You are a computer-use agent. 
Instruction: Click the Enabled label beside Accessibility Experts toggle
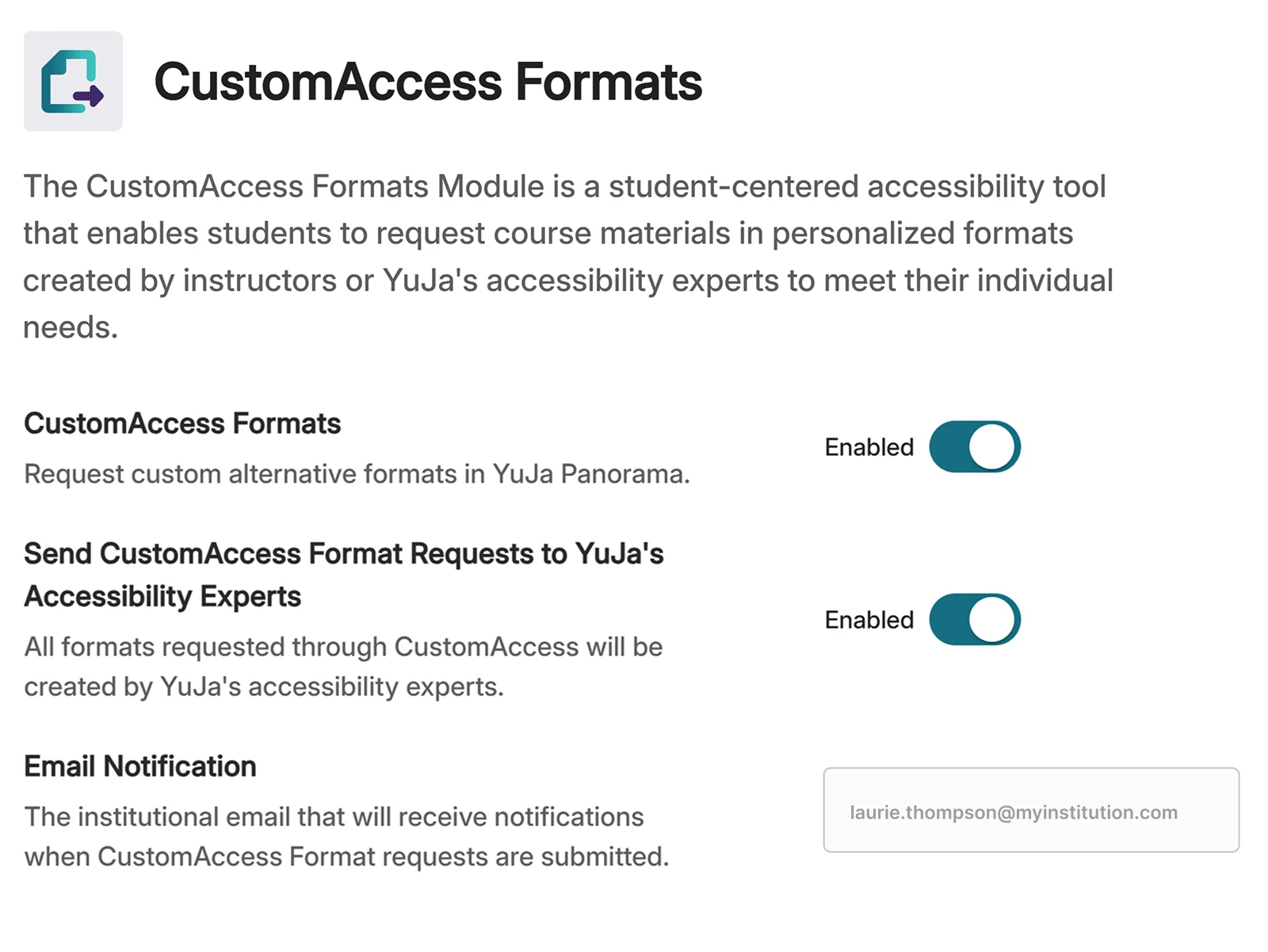tap(869, 620)
